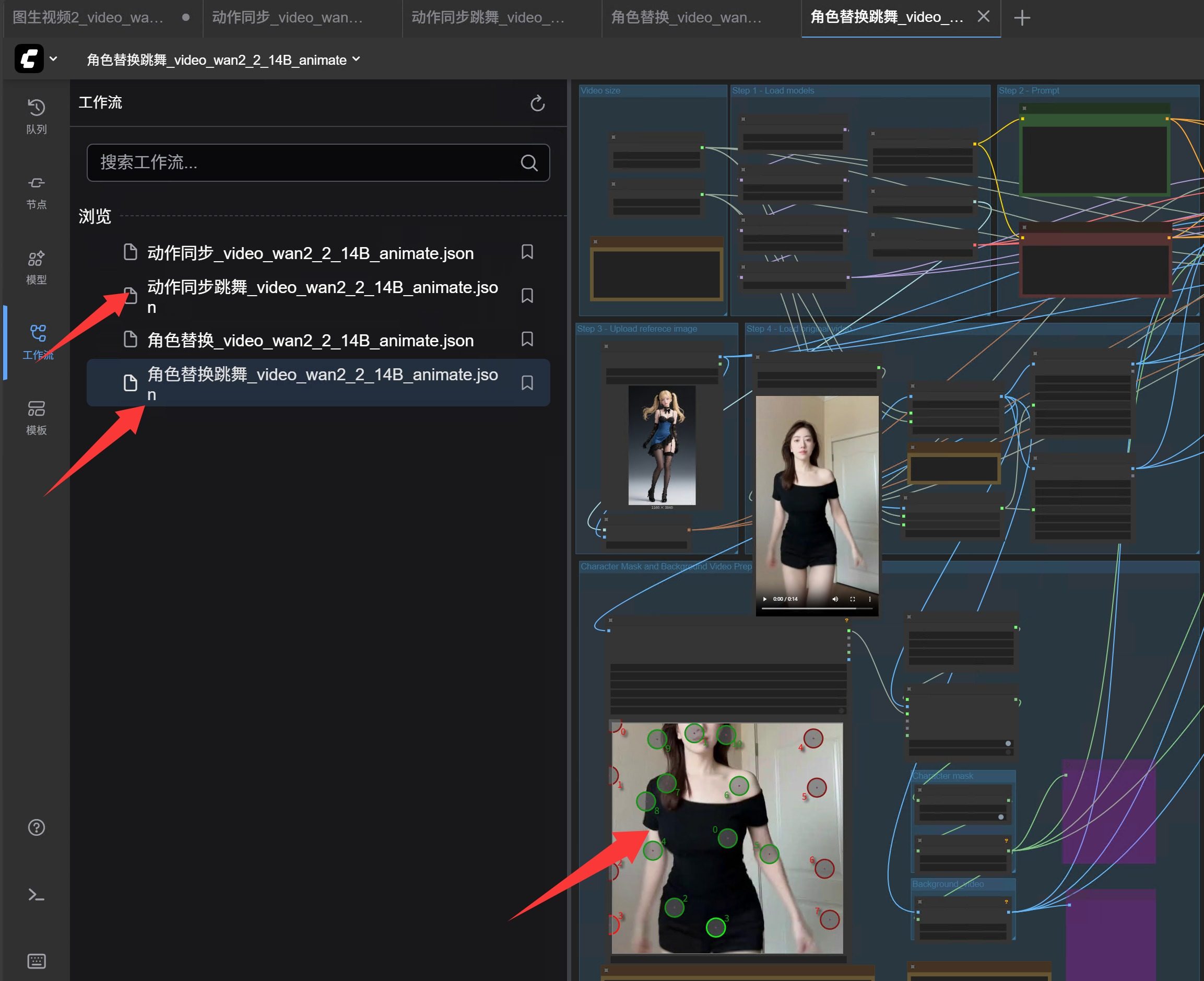Click the help question mark icon
1204x981 pixels.
[36, 827]
